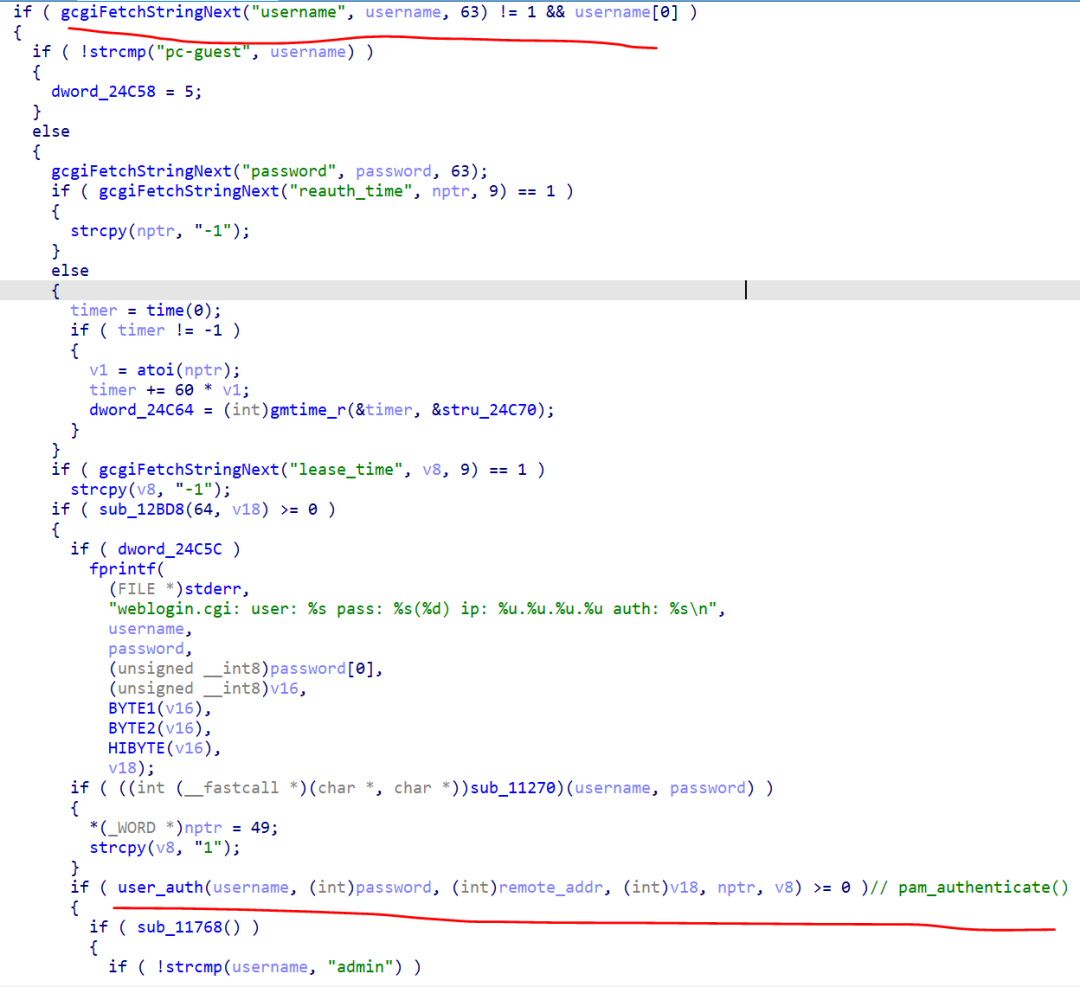Click the first else keyword after dword_24C58 block

click(x=51, y=131)
